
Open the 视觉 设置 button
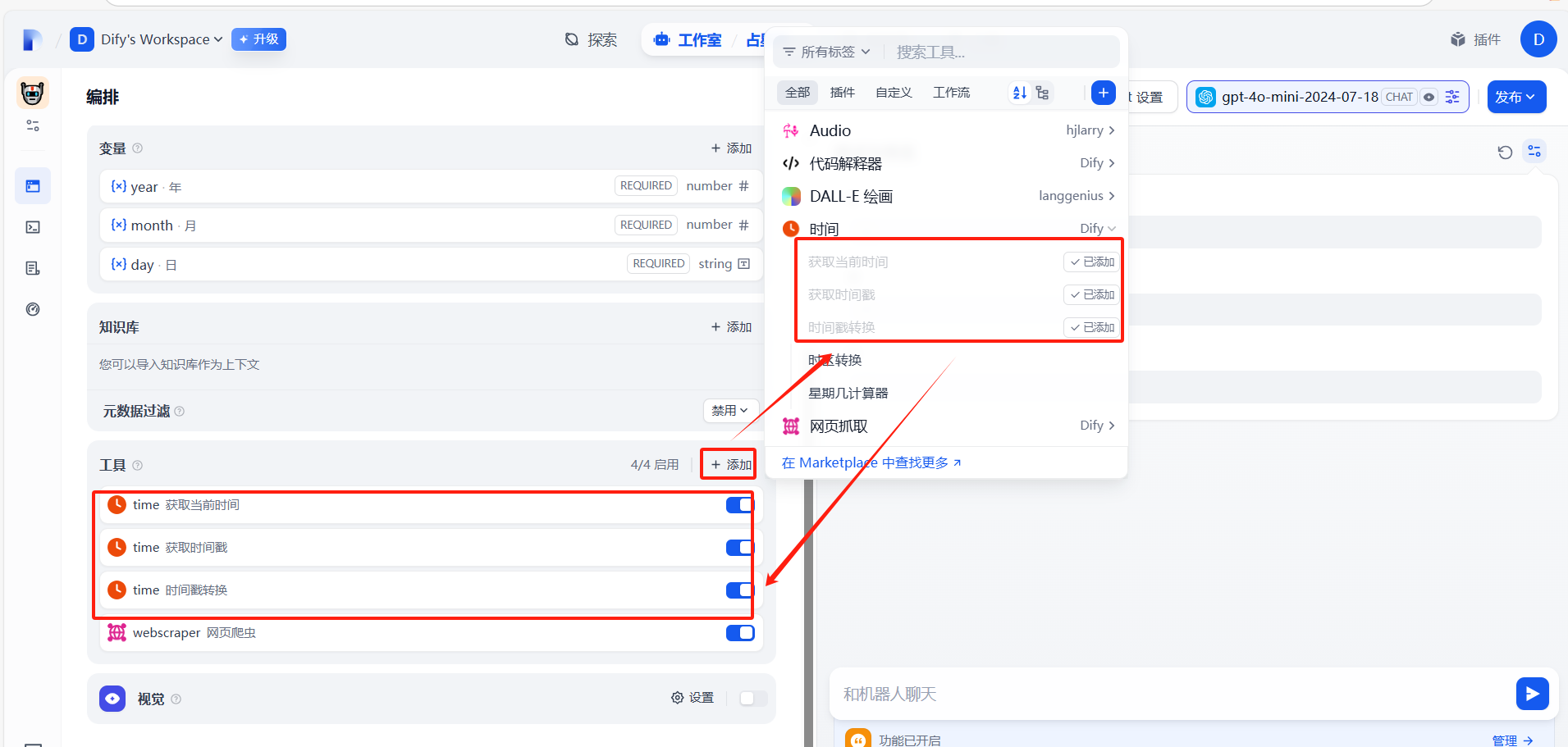point(693,698)
